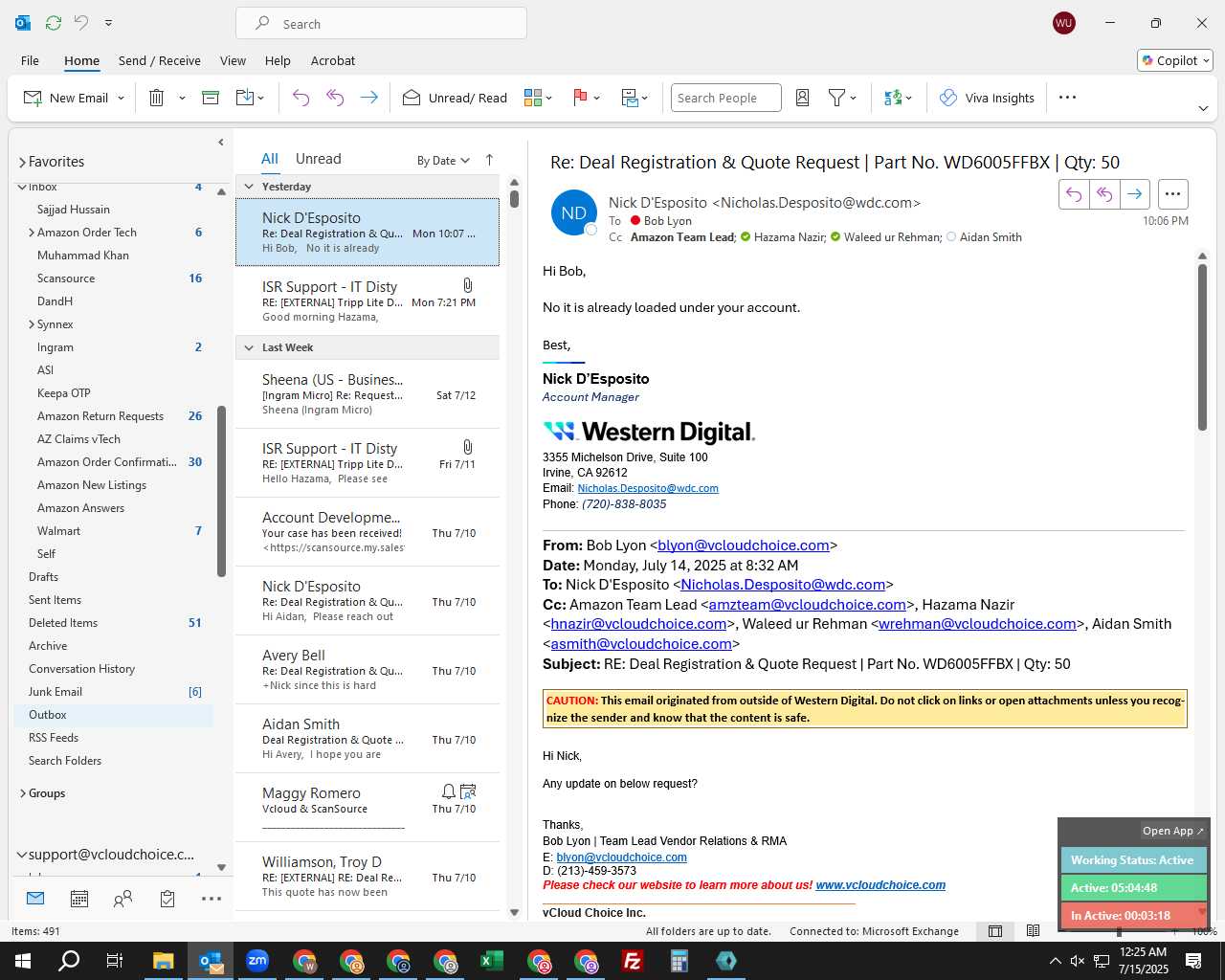Open Excel from the Windows taskbar
The image size is (1225, 980).
pyautogui.click(x=492, y=961)
